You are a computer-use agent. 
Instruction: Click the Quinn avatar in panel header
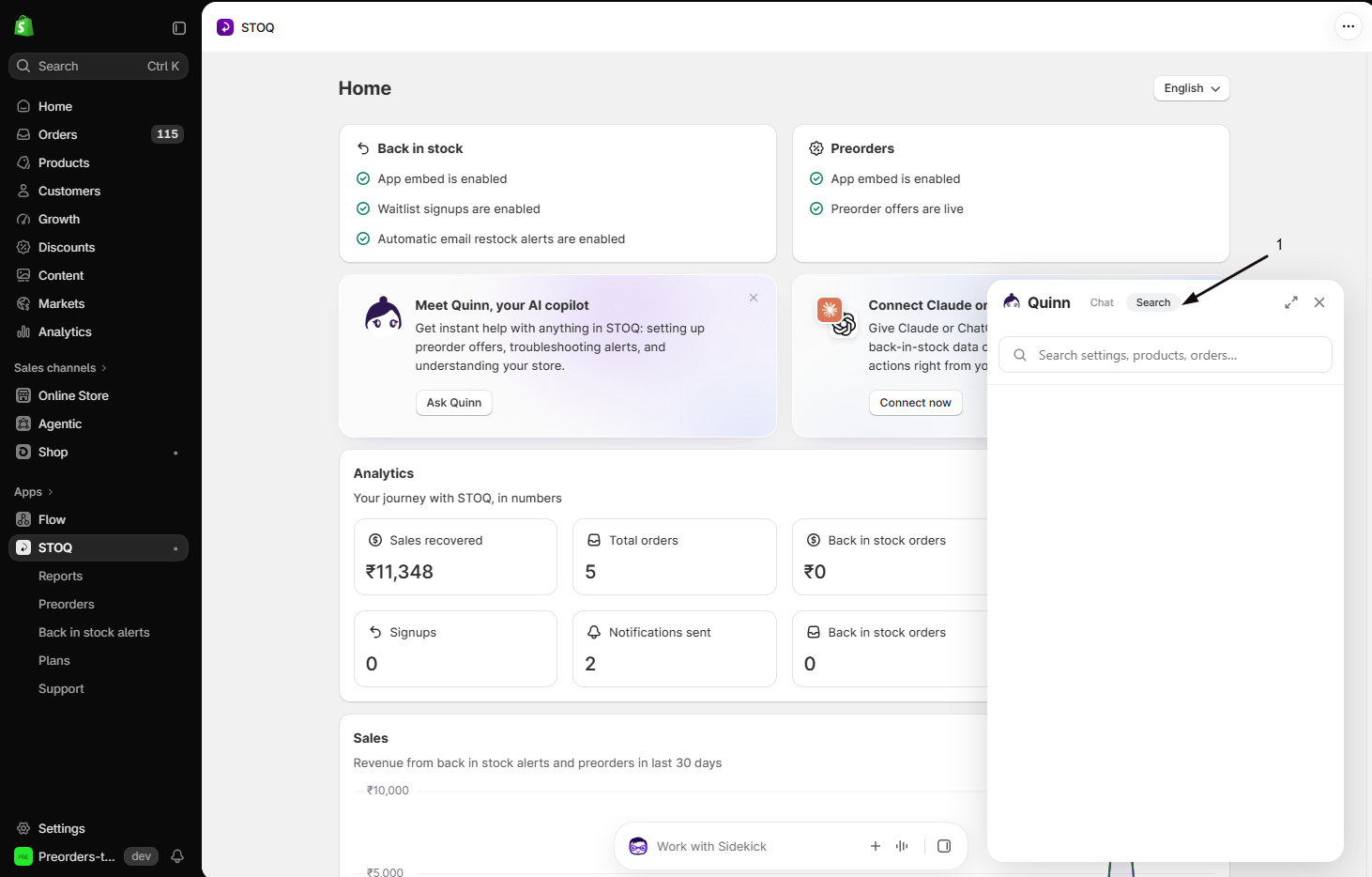(x=1012, y=301)
